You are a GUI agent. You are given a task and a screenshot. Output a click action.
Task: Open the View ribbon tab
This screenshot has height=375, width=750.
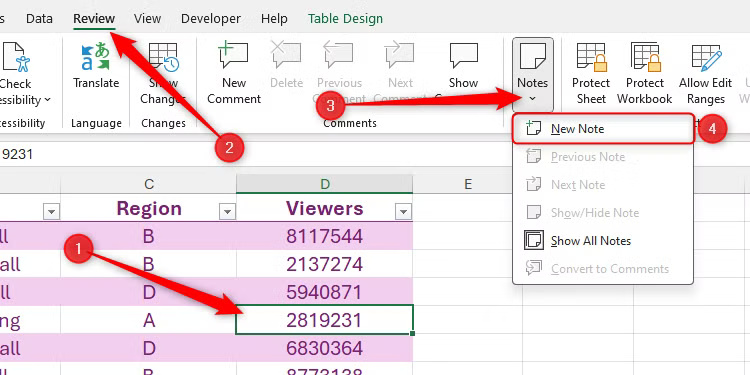[x=147, y=19]
